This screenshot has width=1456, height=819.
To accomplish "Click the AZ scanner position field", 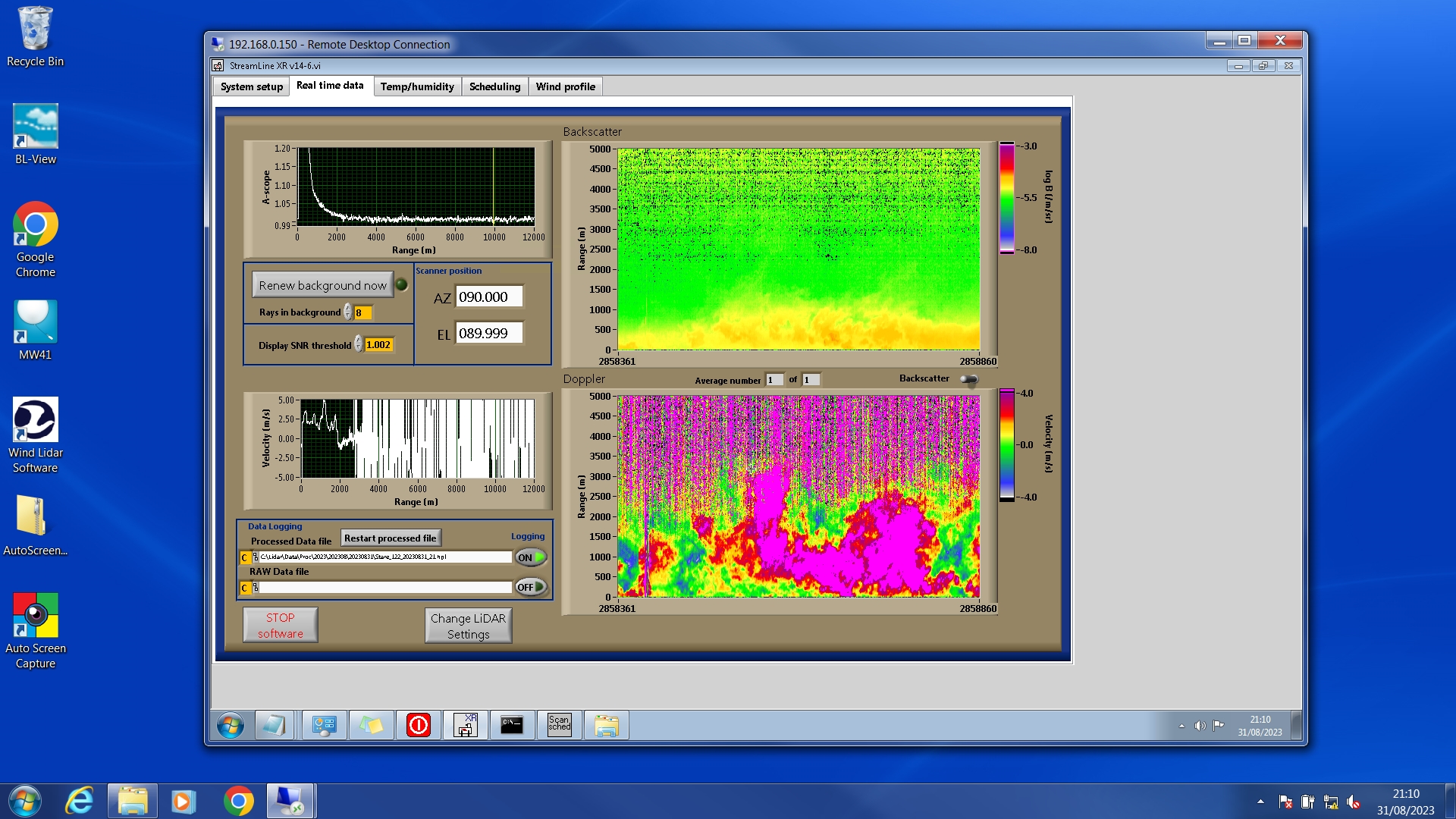I will click(x=488, y=297).
